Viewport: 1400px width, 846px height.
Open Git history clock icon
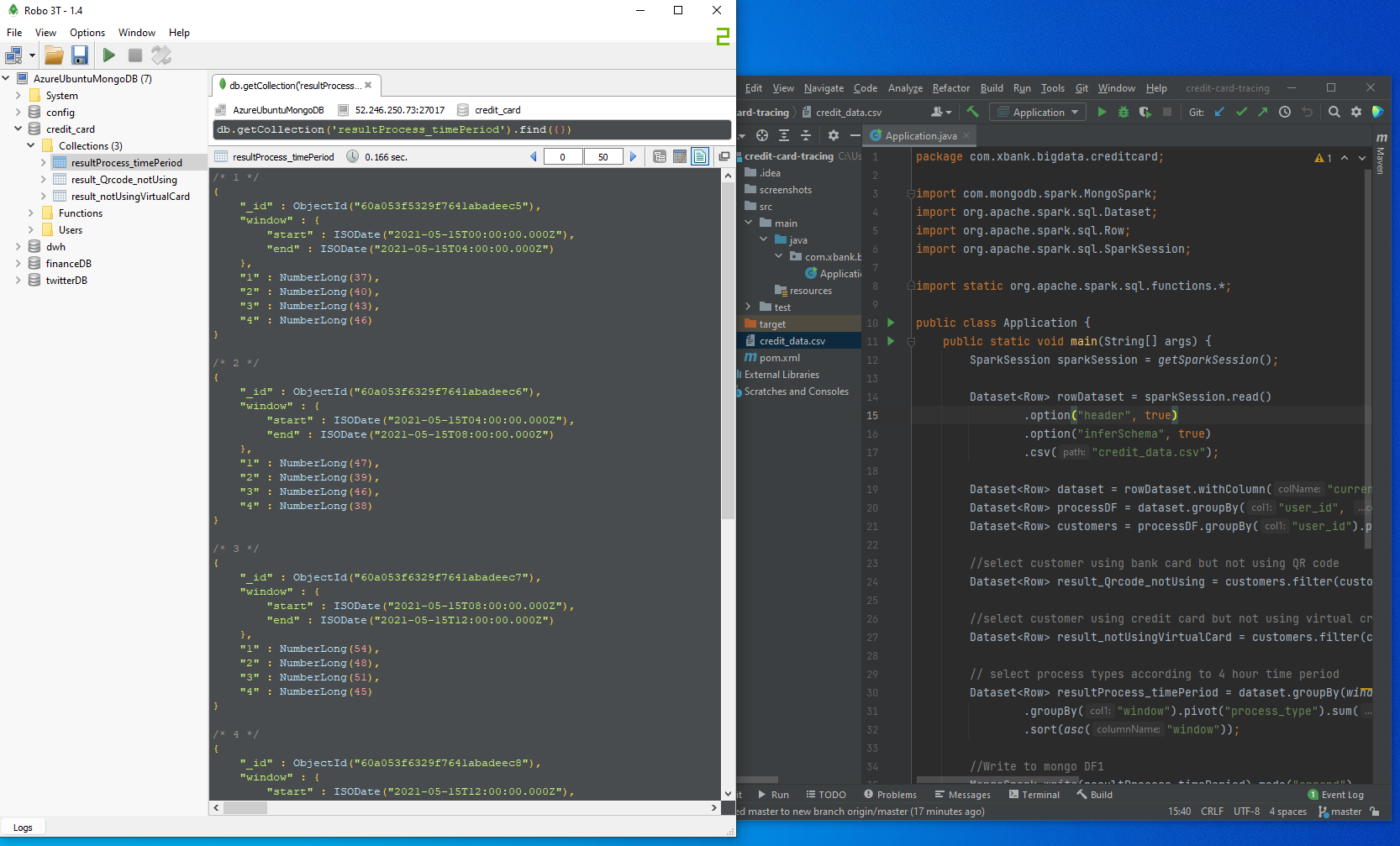coord(1285,112)
